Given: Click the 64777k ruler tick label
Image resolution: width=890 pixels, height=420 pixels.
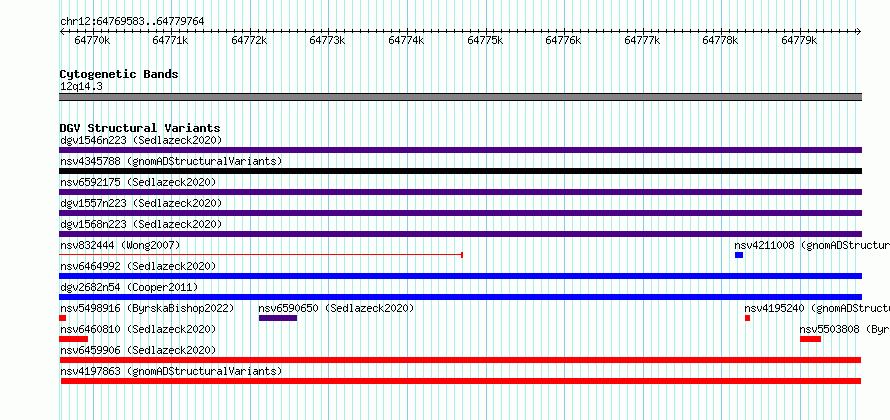Looking at the screenshot, I should point(642,40).
